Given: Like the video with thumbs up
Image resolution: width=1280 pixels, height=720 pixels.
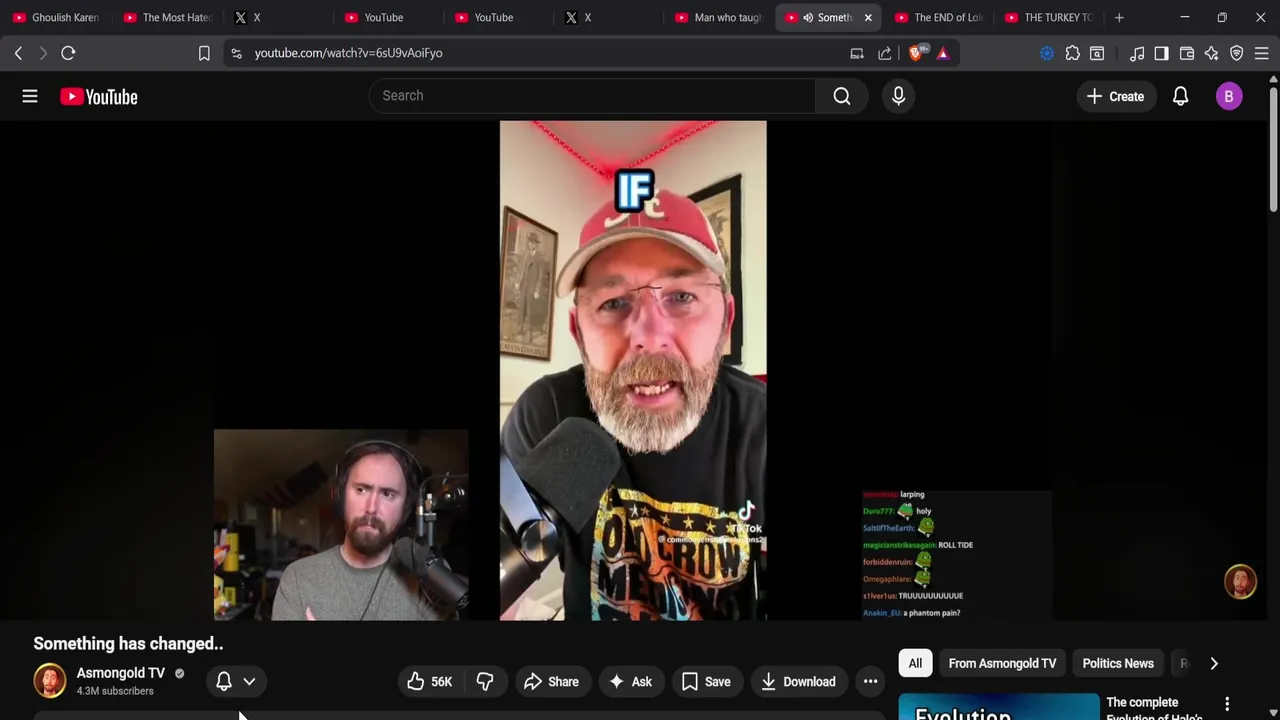Looking at the screenshot, I should 429,681.
